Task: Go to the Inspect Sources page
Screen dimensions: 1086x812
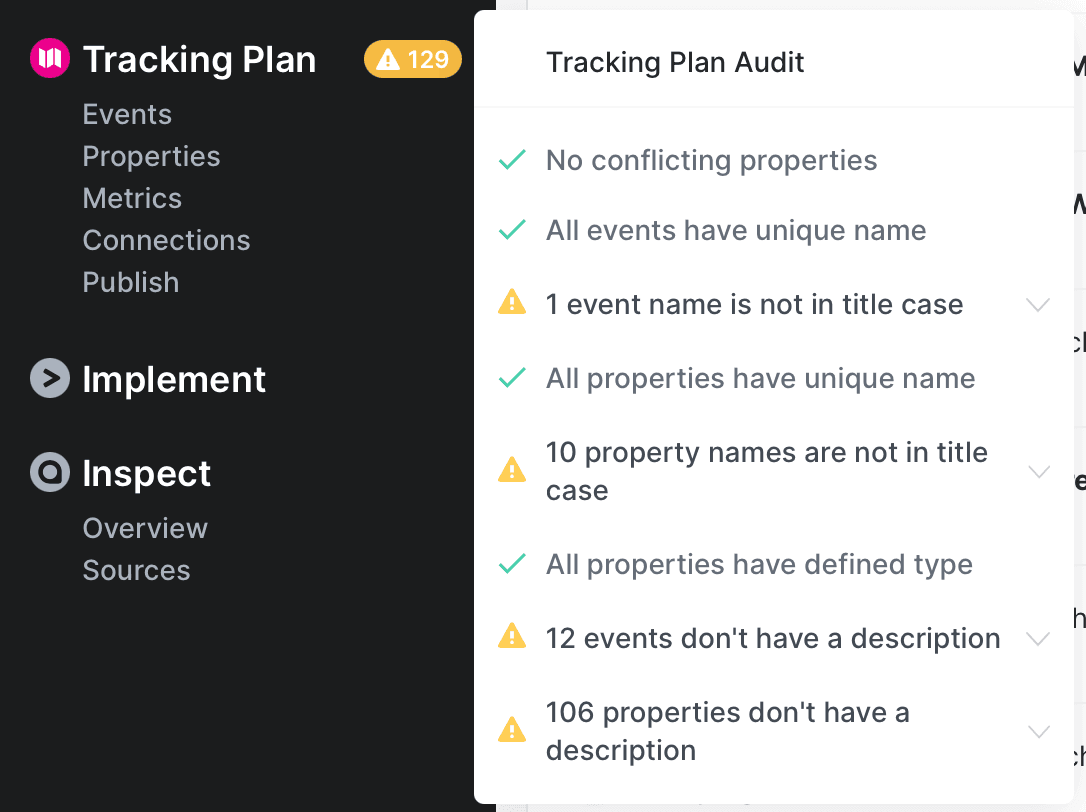Action: tap(136, 570)
